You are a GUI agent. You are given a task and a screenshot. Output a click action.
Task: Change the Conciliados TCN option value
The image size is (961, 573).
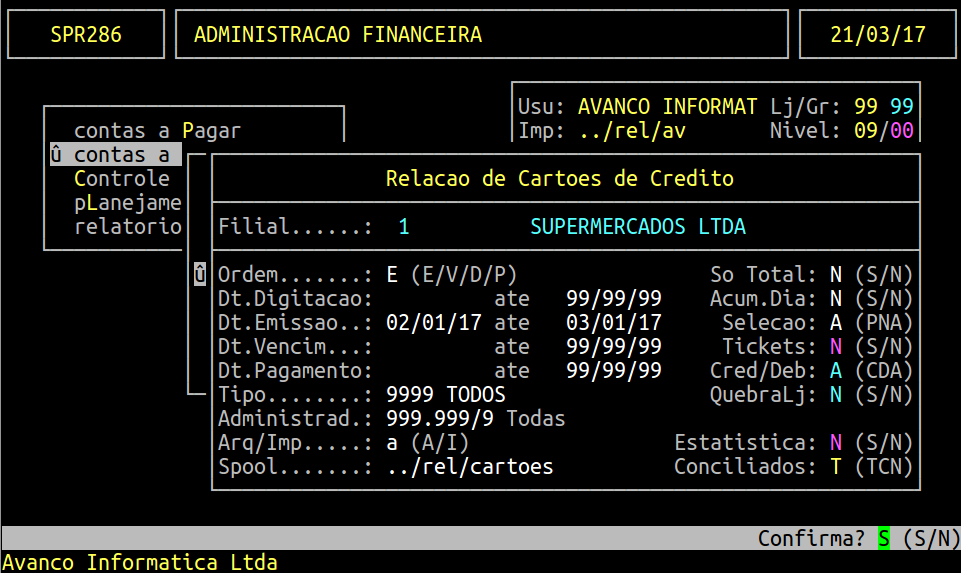click(x=835, y=467)
